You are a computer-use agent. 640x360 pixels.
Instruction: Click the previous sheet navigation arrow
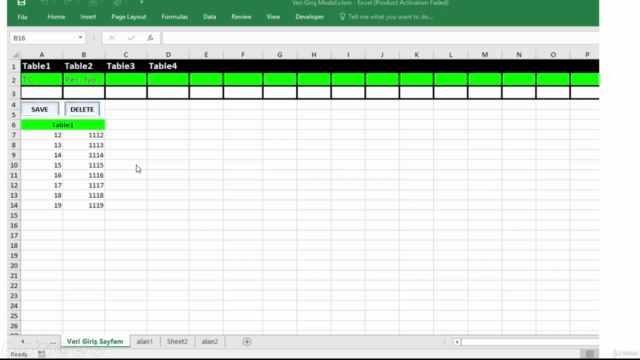(23, 342)
